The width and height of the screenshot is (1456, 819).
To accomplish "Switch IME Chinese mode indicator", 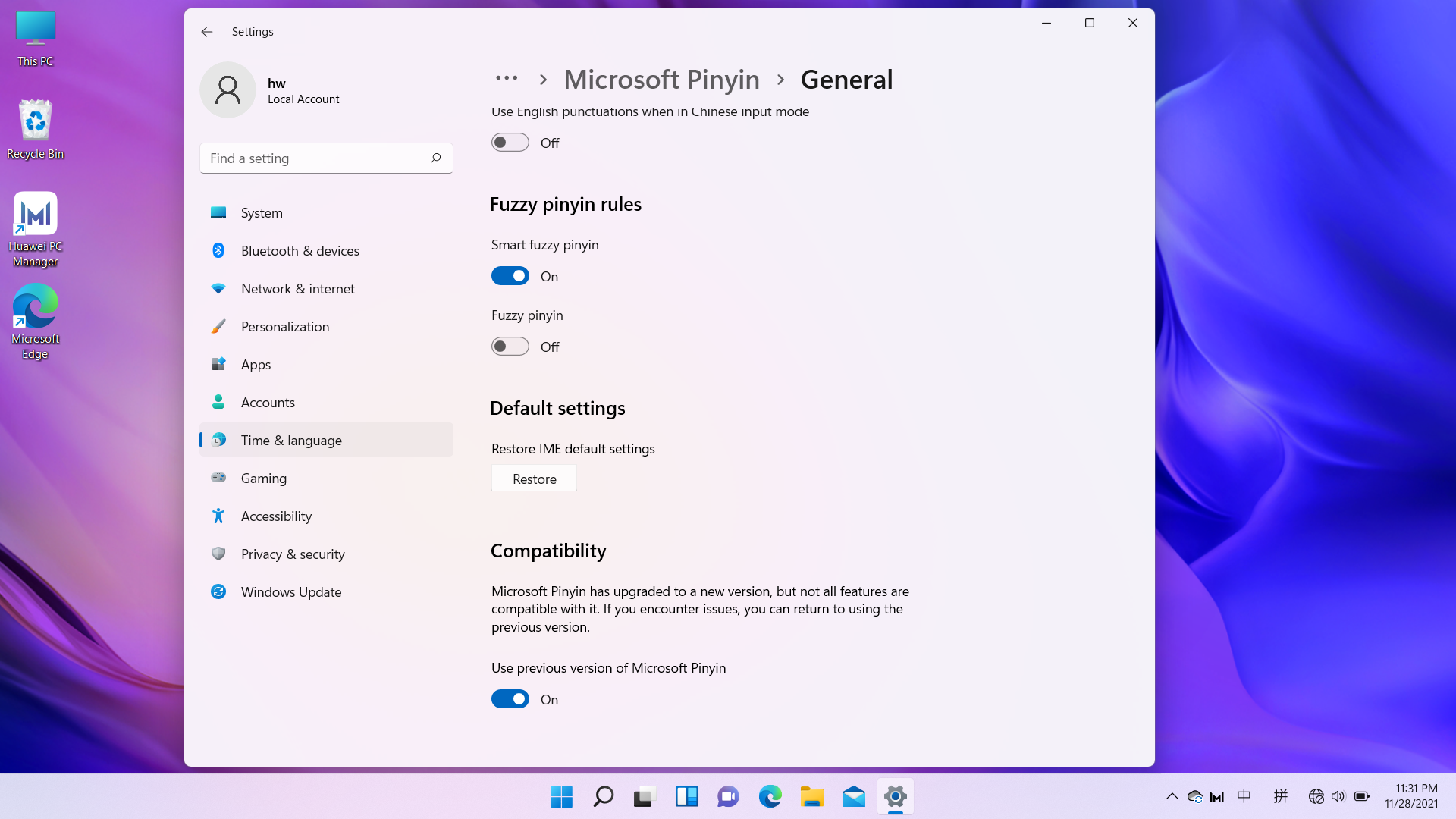I will 1244,796.
